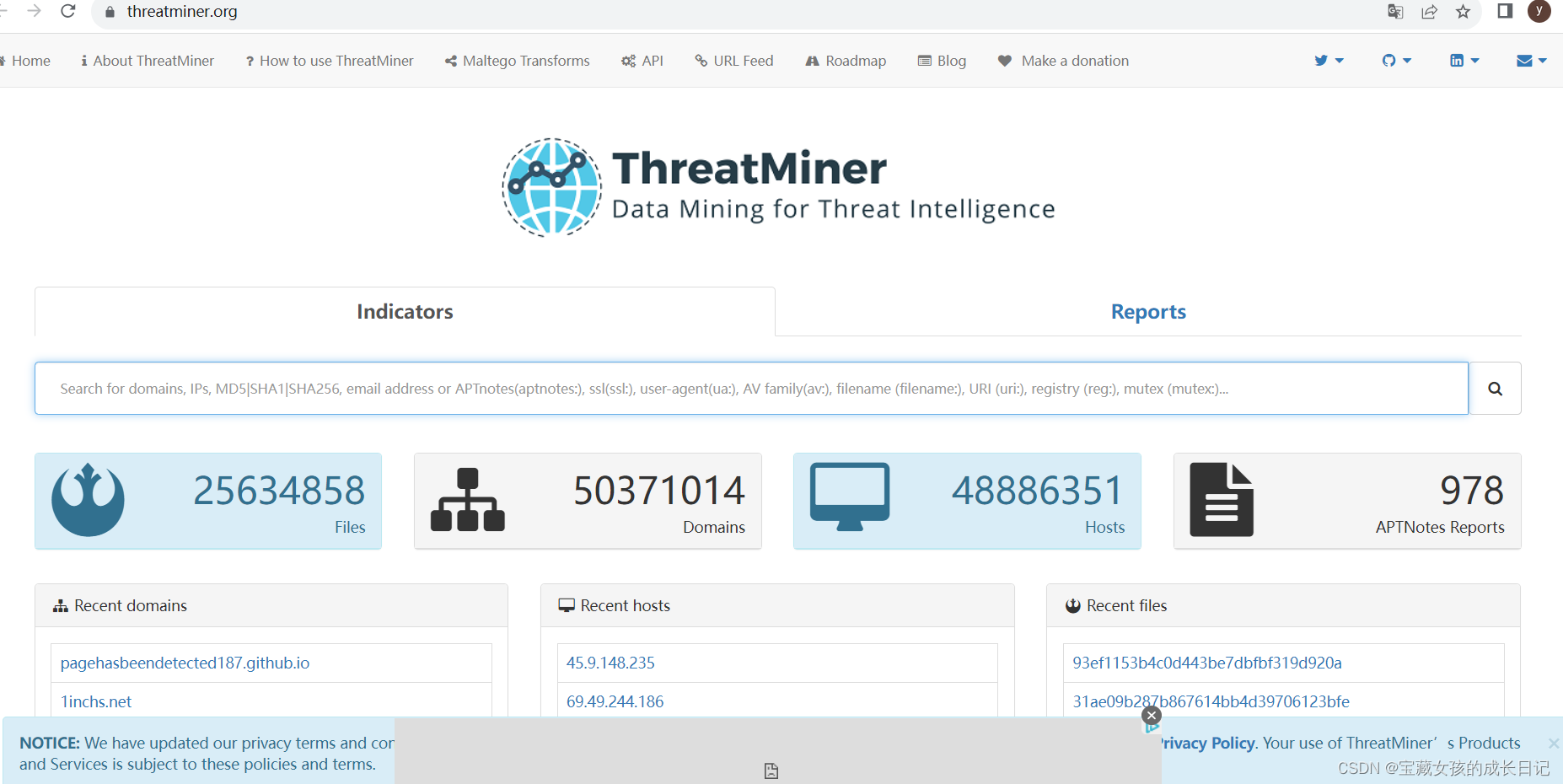Open file hash 31ae09b287b867614bb4d39706123bfe
Image resolution: width=1563 pixels, height=784 pixels.
pyautogui.click(x=1211, y=701)
